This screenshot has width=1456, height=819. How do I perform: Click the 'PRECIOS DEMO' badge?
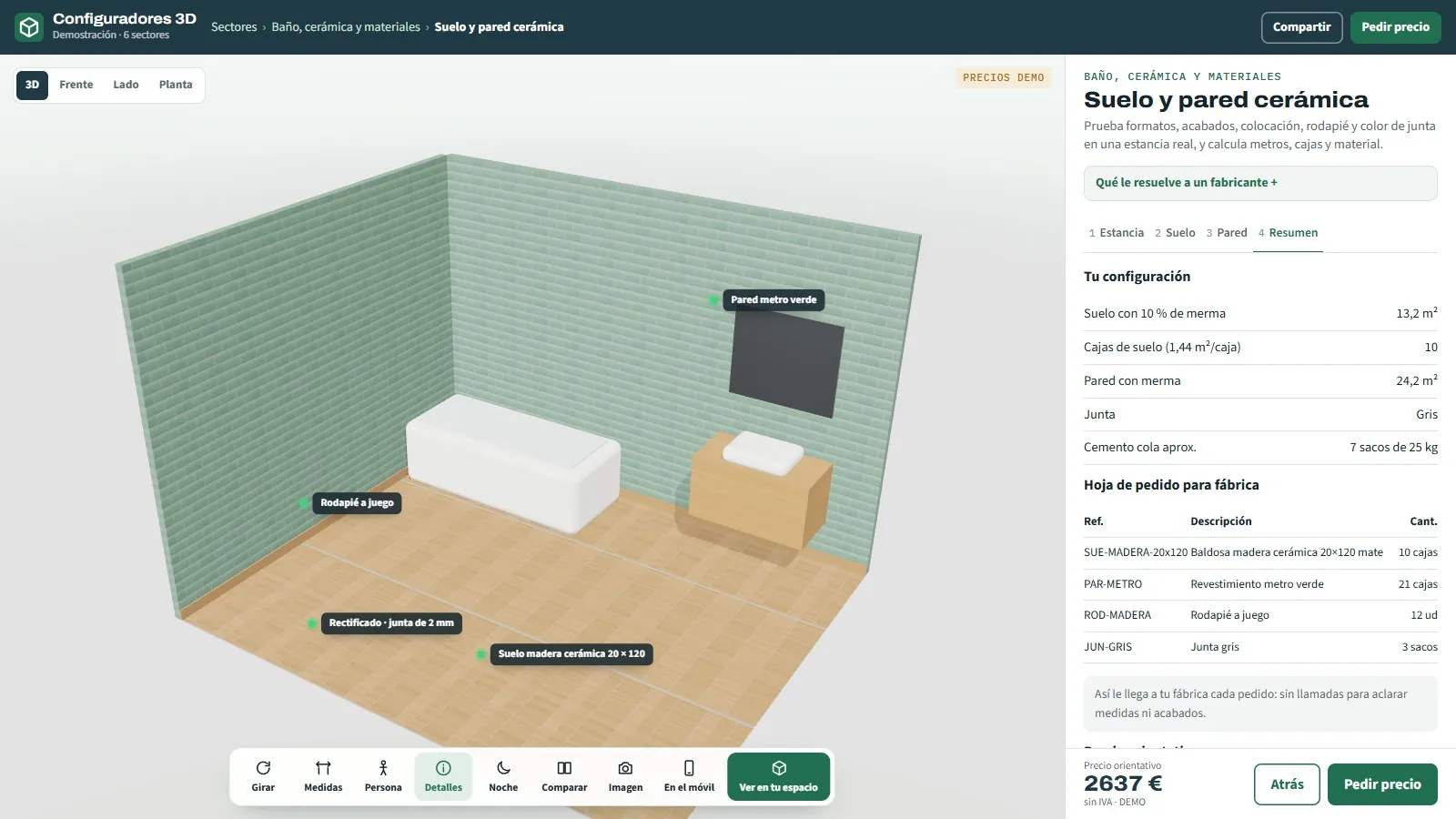pyautogui.click(x=1004, y=78)
